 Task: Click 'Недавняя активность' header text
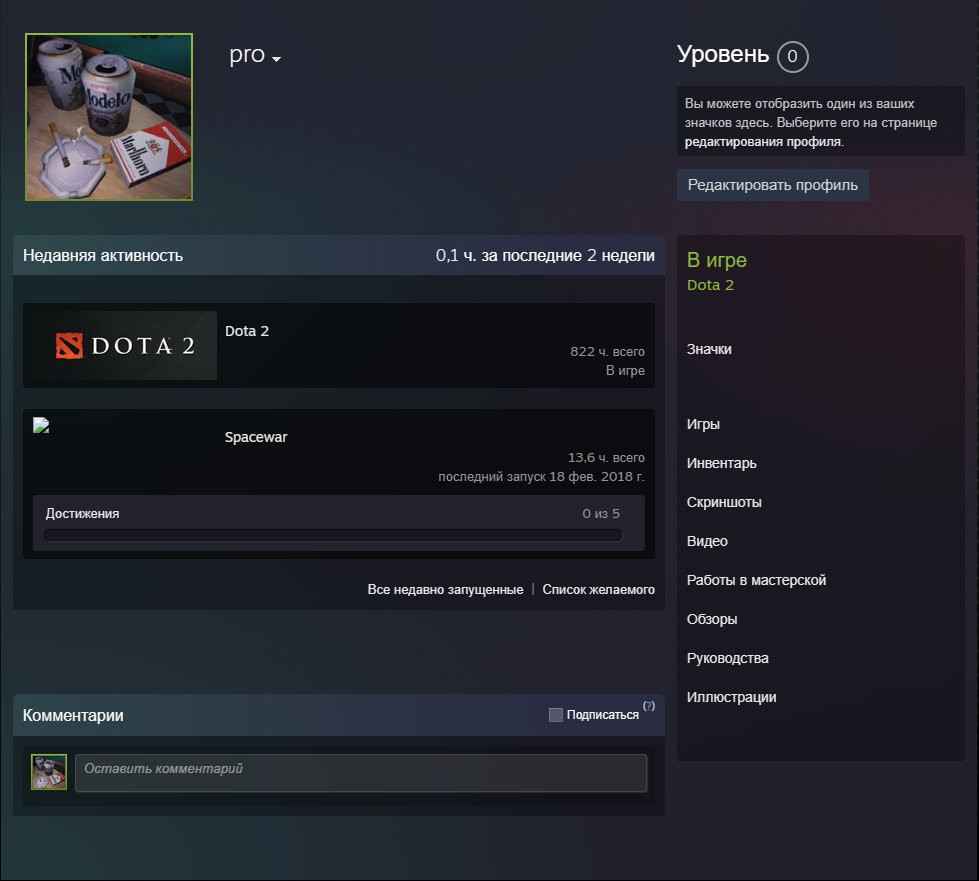(103, 255)
